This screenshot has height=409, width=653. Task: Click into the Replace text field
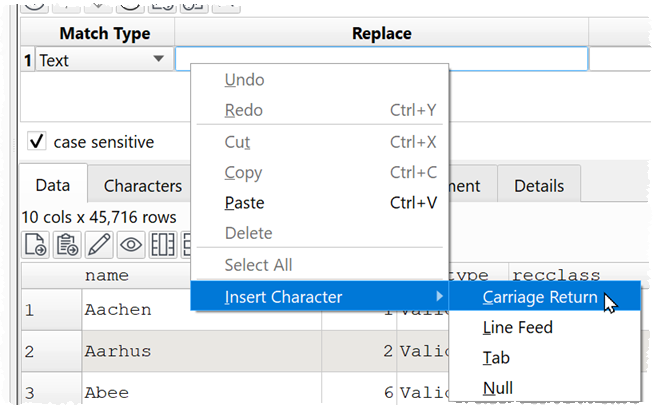[x=381, y=60]
